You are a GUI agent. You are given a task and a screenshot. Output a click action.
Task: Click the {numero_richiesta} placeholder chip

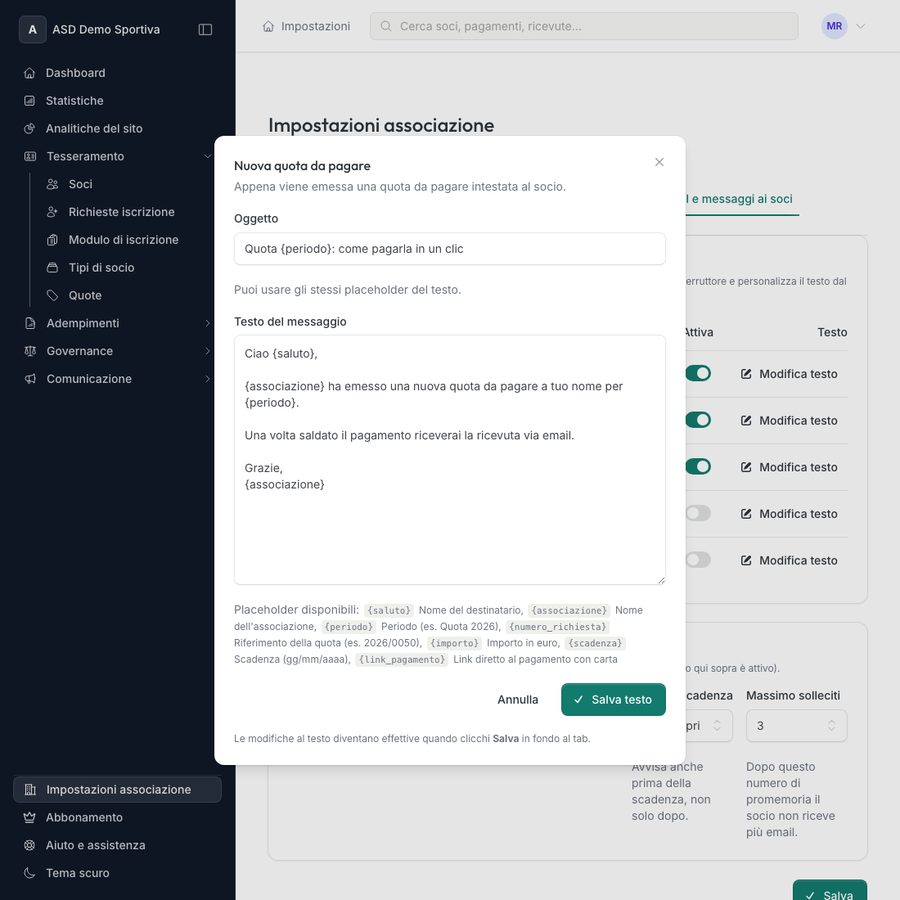click(557, 627)
